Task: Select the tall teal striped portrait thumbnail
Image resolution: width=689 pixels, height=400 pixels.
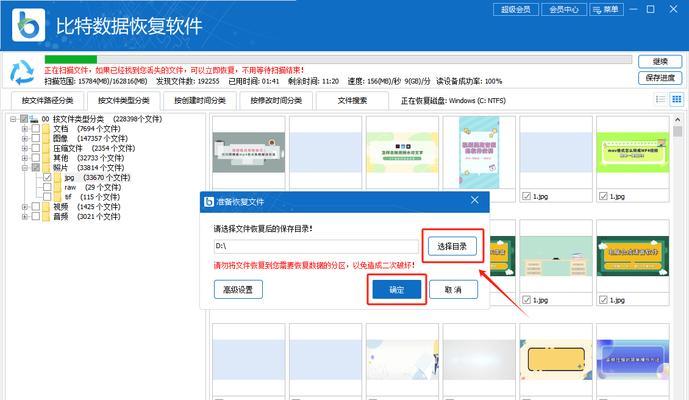Action: point(479,153)
